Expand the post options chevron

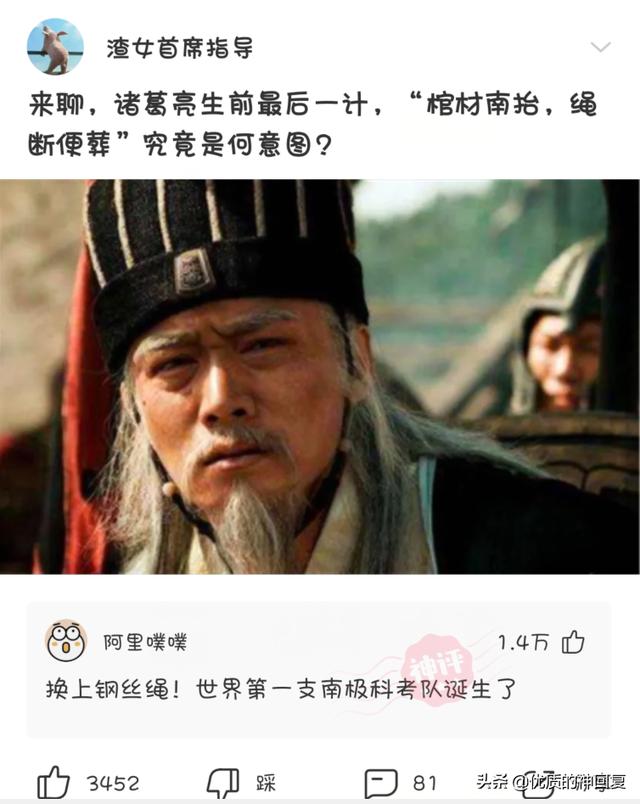pos(601,47)
